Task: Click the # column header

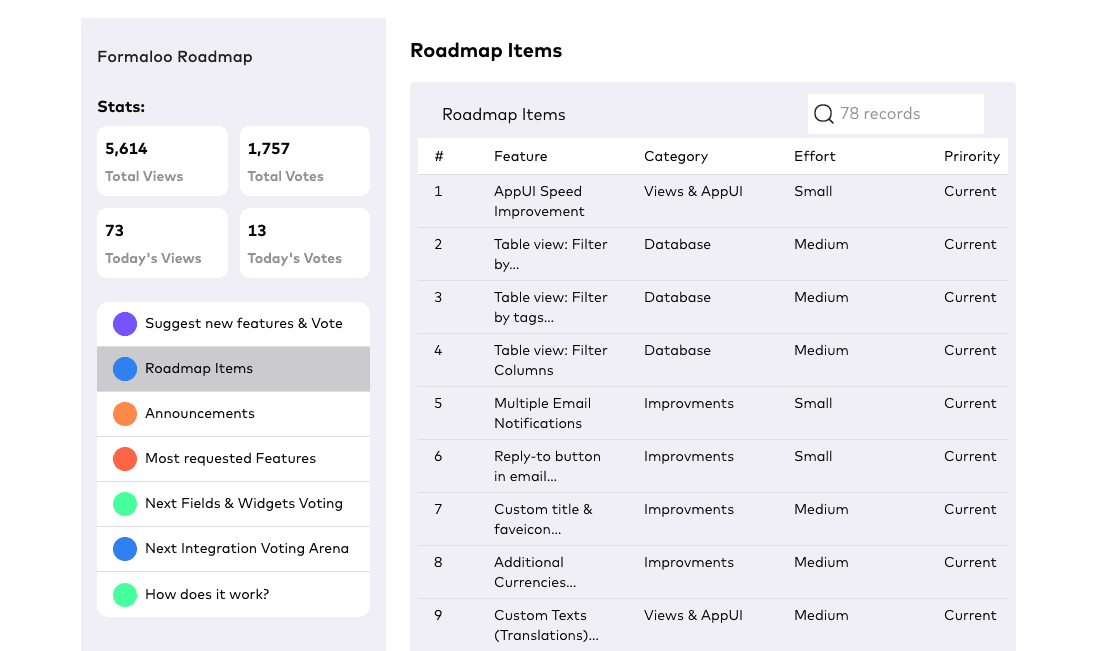Action: [x=438, y=157]
